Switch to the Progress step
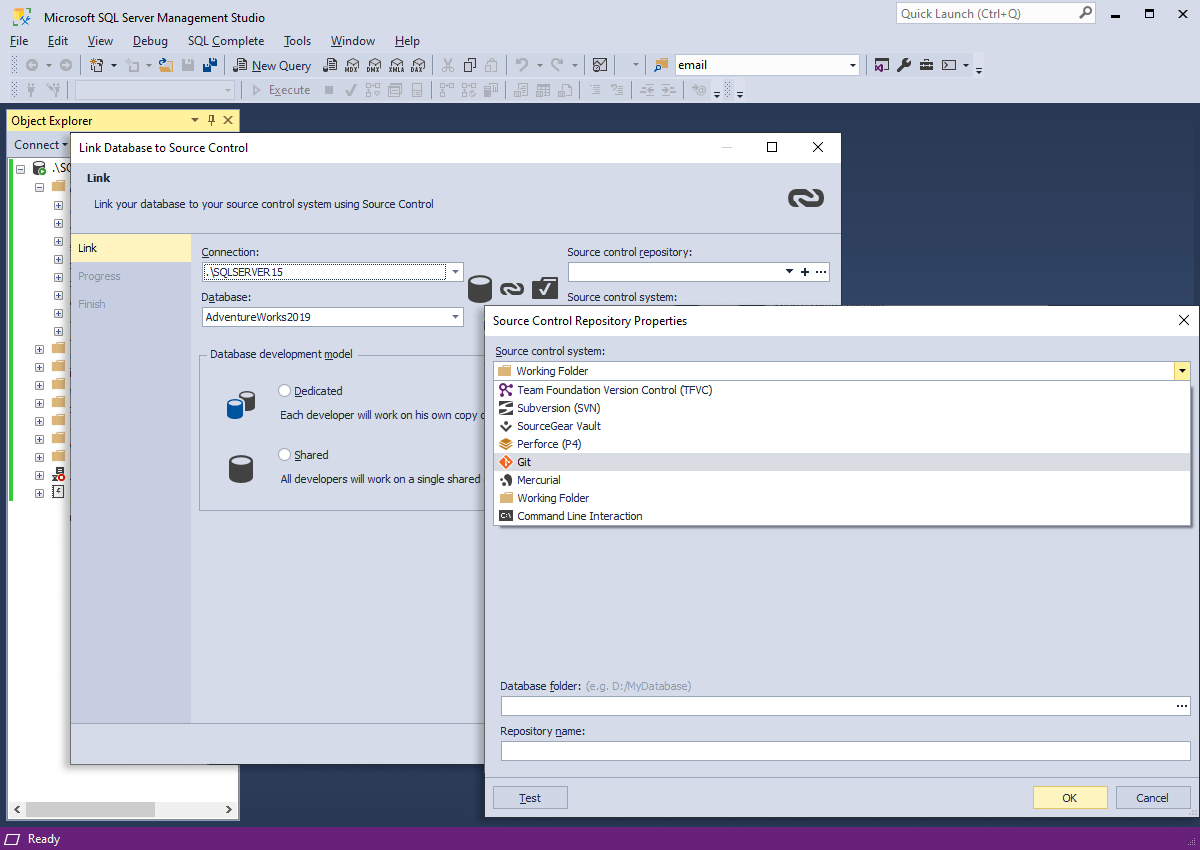This screenshot has height=850, width=1200. [x=99, y=276]
